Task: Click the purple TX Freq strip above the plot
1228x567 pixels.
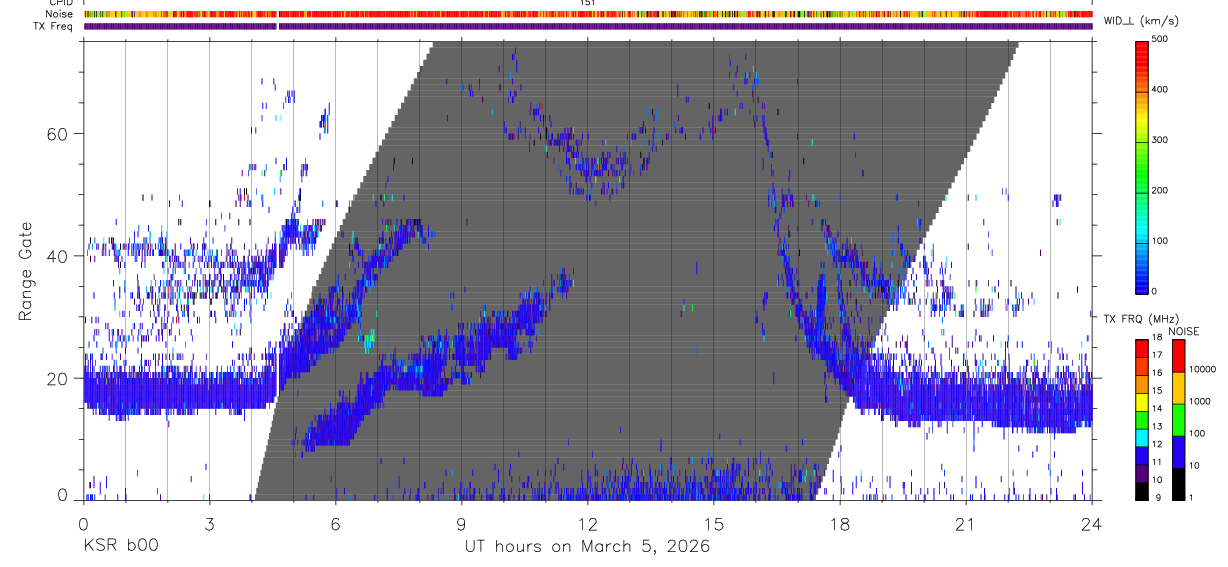Action: (x=588, y=26)
